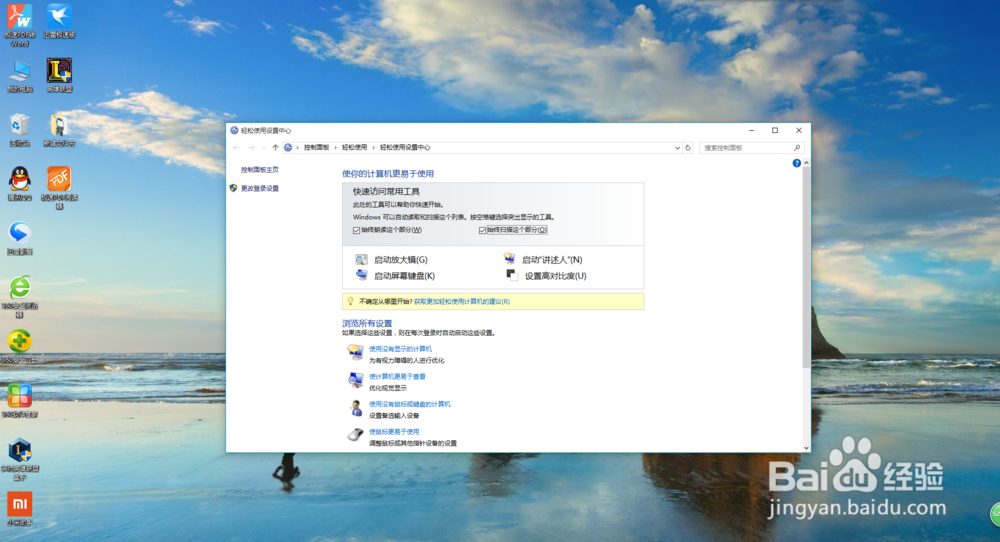
Task: Open the 使鼠标更易于使用 link
Action: point(393,432)
